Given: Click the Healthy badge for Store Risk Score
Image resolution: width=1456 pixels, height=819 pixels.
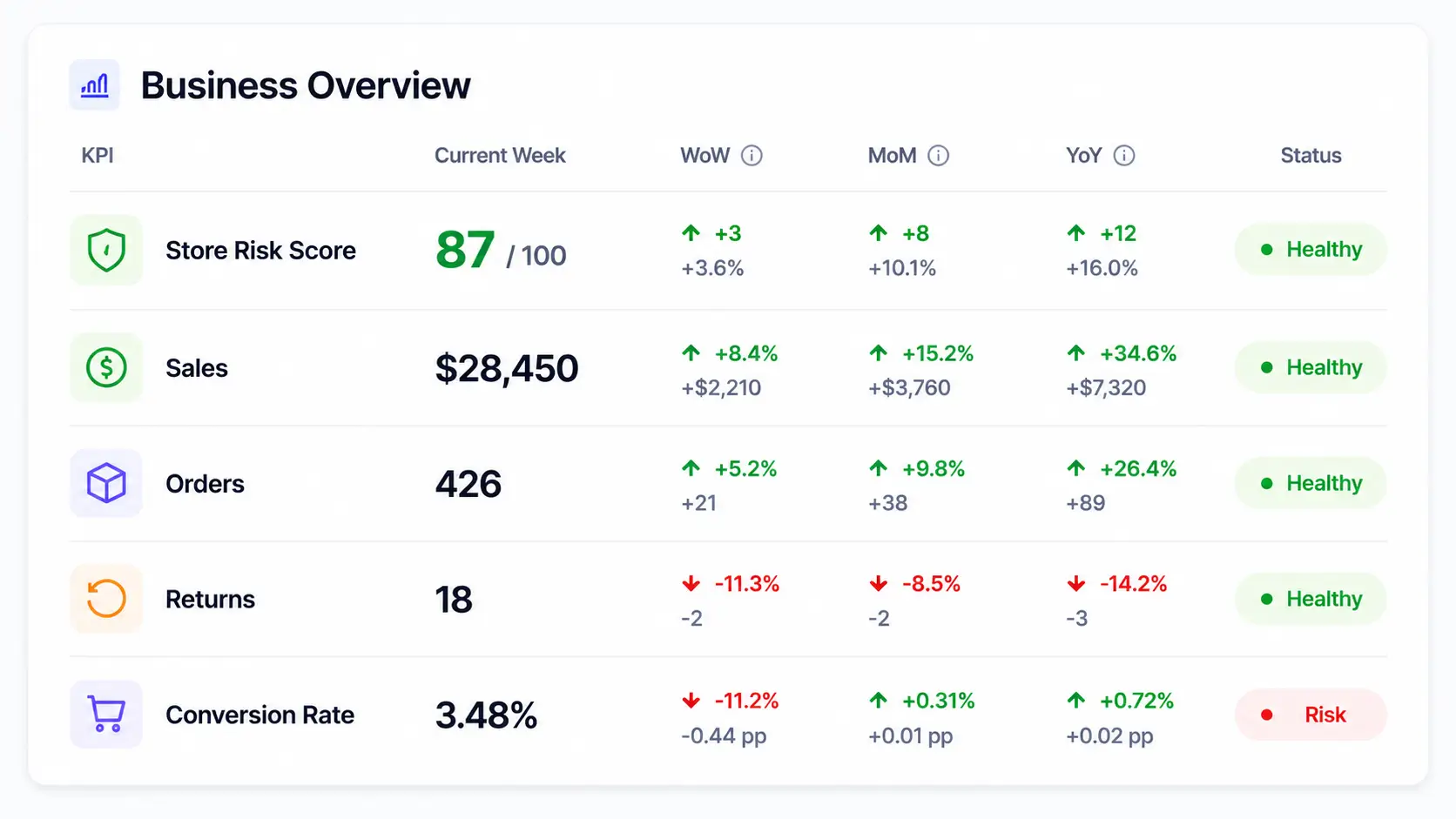Looking at the screenshot, I should pos(1311,250).
